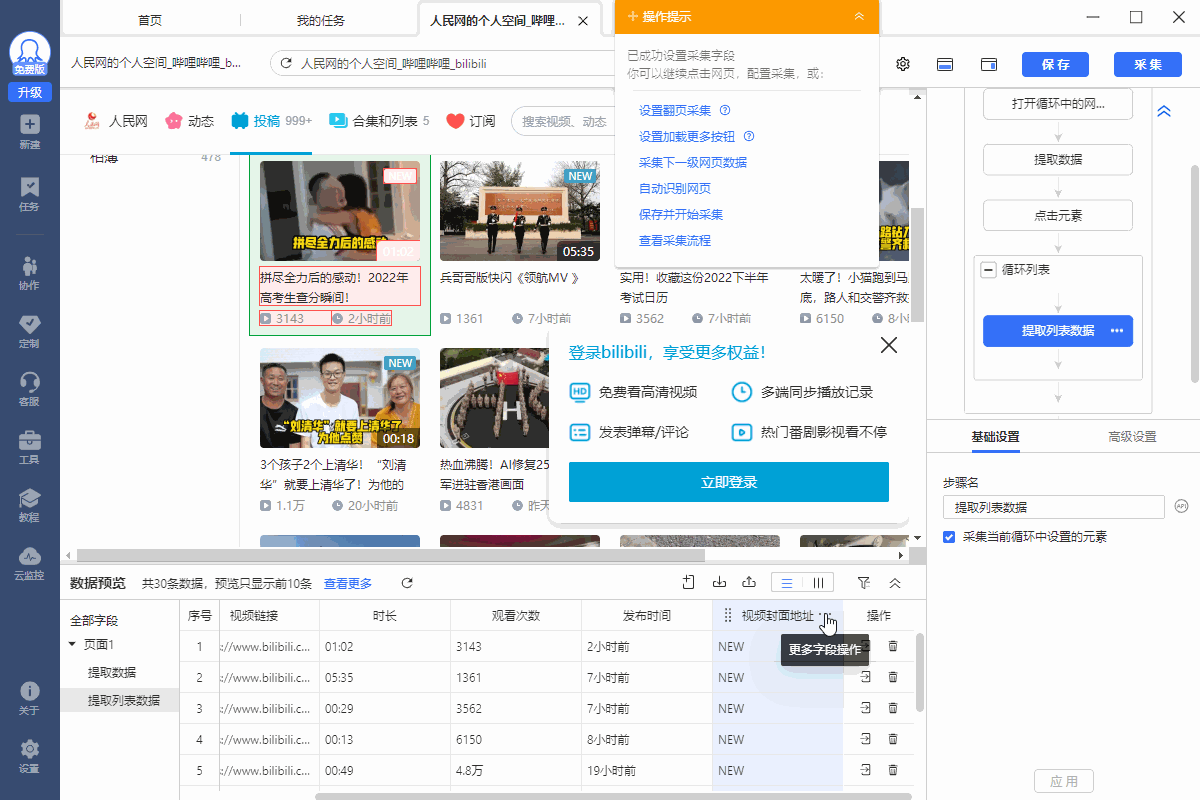Click the 立即登录 button

pyautogui.click(x=729, y=482)
